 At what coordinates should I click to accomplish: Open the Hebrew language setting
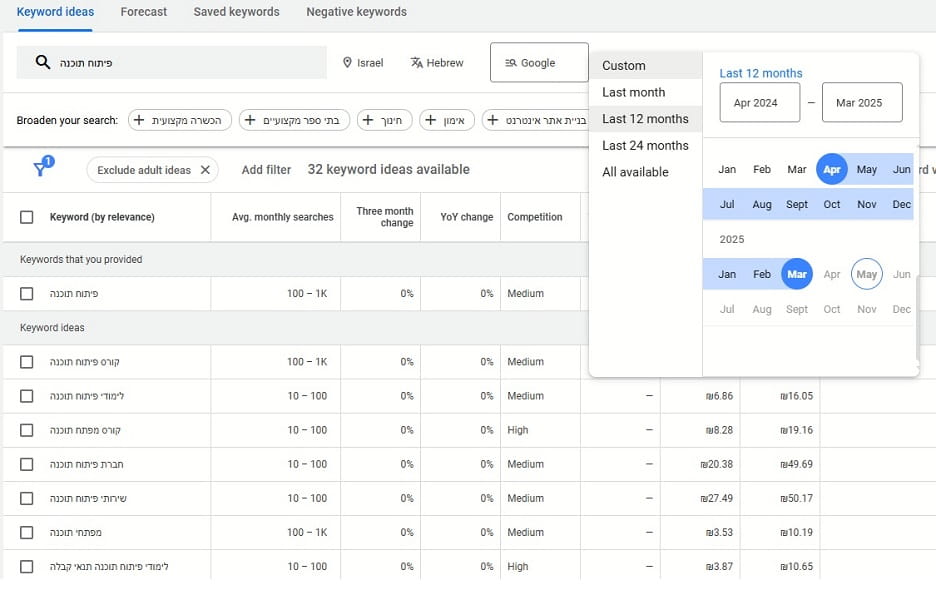437,63
